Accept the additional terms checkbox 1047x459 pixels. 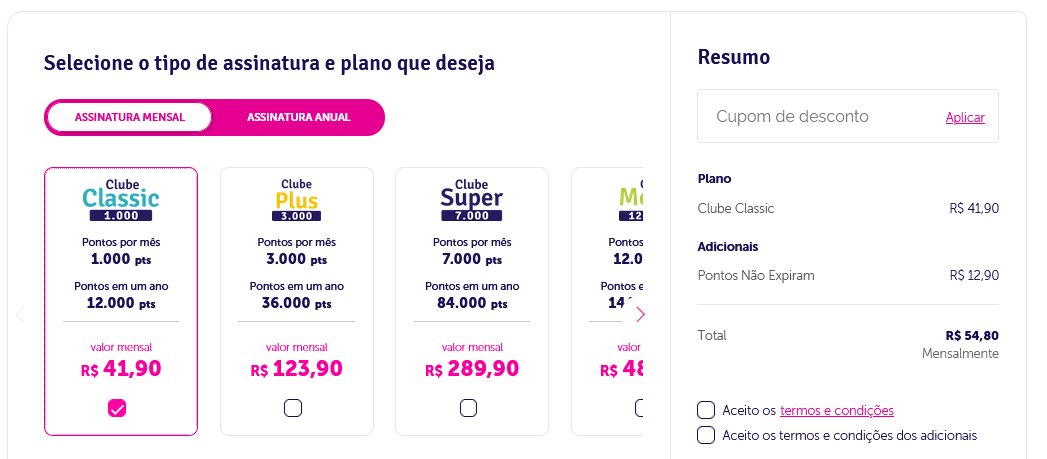706,435
